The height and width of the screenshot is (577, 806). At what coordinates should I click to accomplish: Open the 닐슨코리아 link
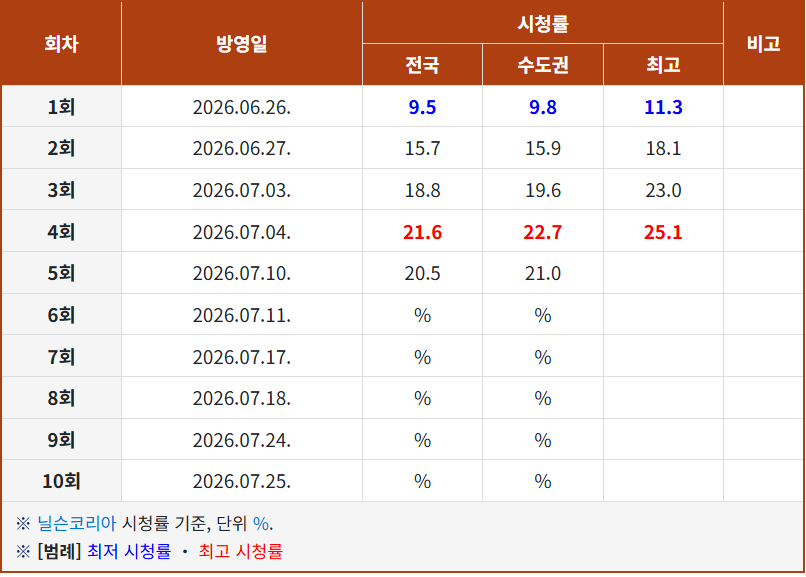[x=77, y=524]
